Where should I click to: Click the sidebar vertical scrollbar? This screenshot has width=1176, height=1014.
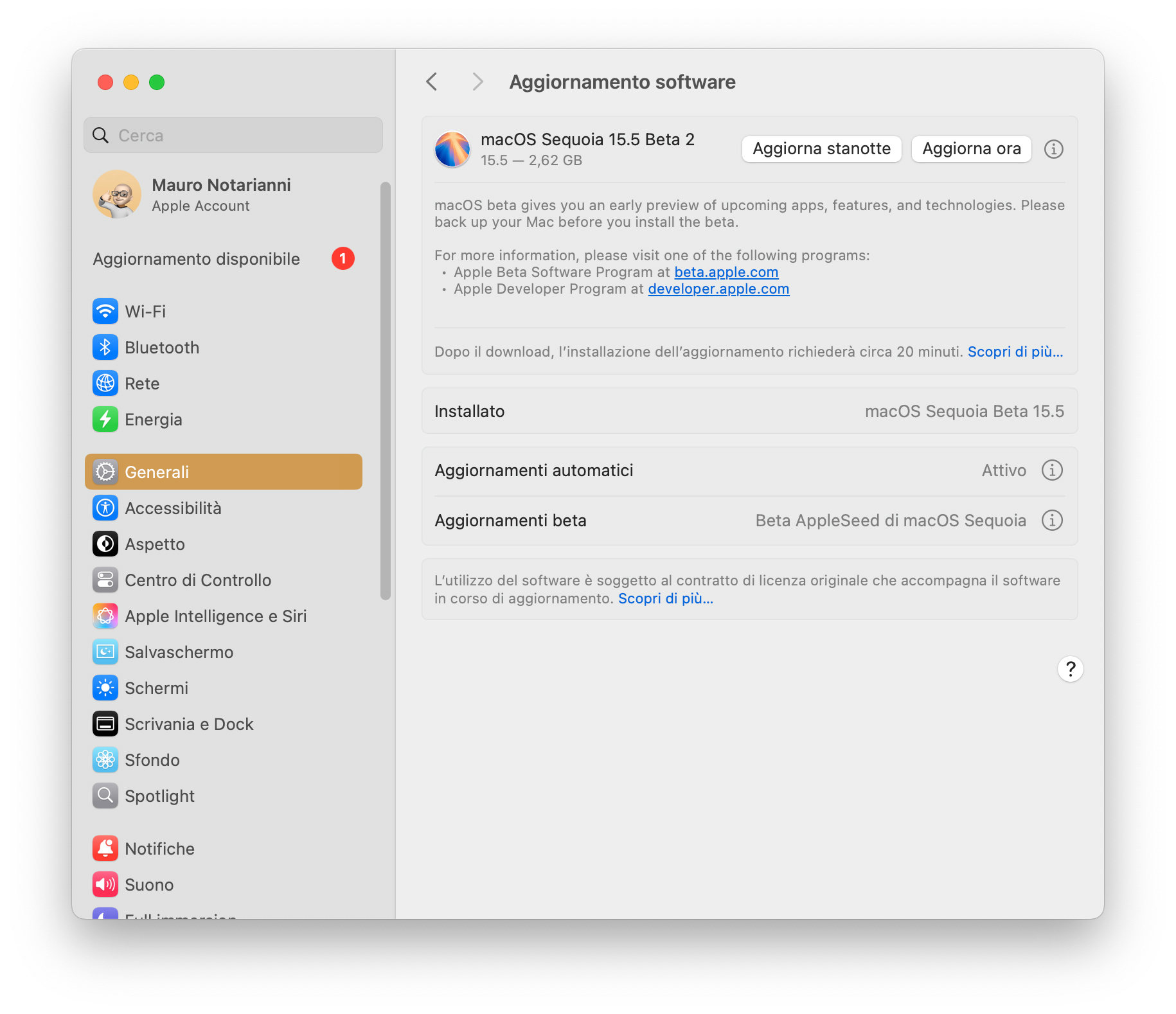(x=386, y=391)
